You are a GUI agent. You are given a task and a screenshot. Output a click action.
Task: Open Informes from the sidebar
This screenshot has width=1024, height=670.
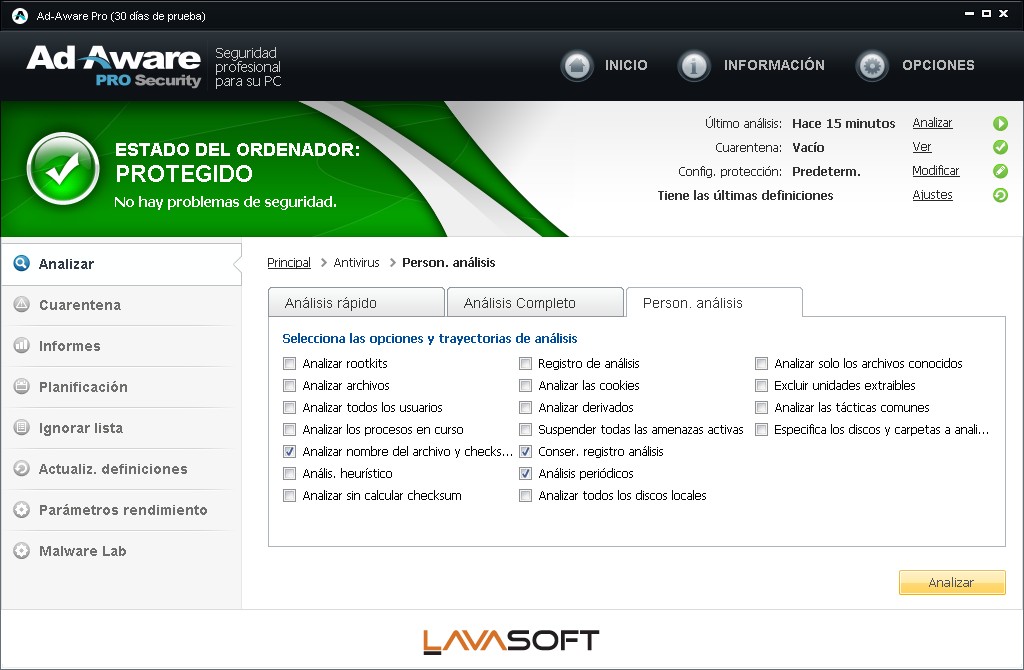(x=121, y=346)
